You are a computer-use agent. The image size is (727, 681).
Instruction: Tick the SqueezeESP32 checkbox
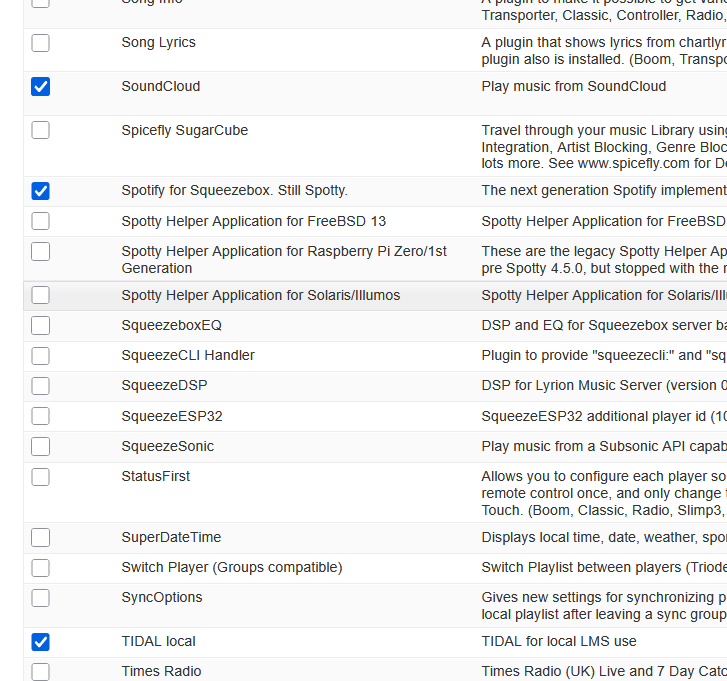(x=40, y=416)
